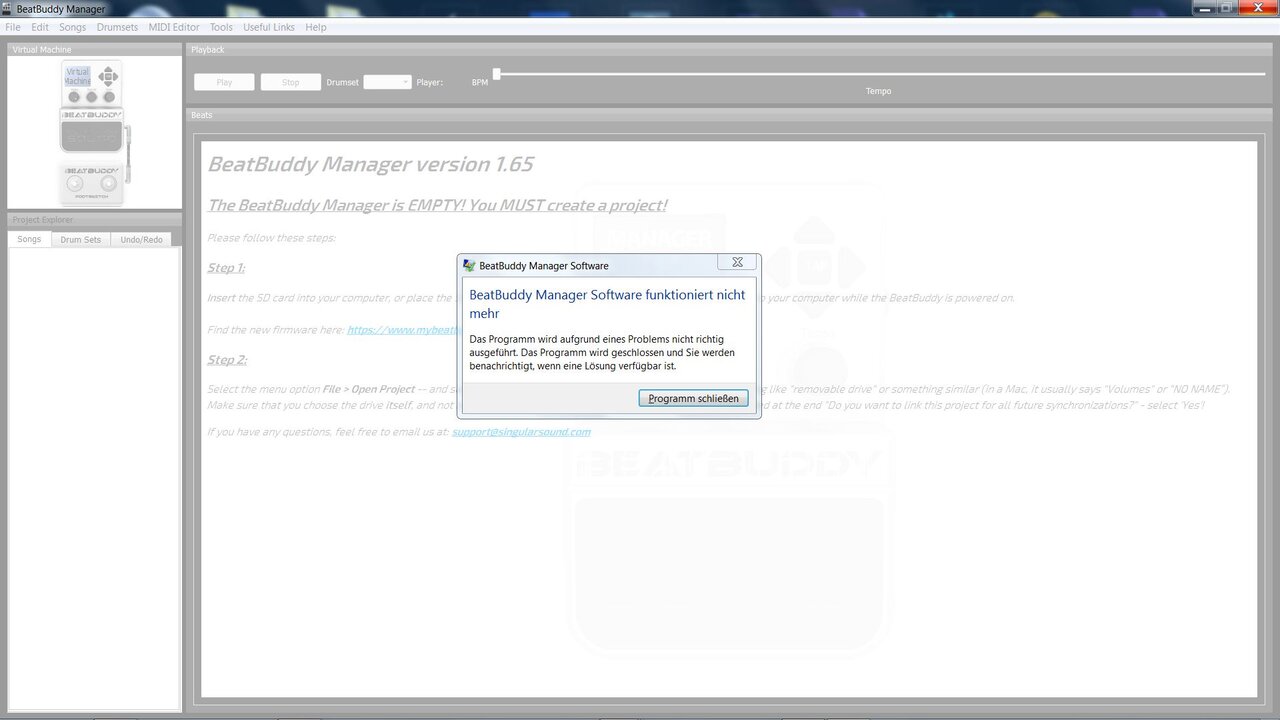Image resolution: width=1280 pixels, height=720 pixels.
Task: Close the BeatBuddy Manager main window
Action: [x=1257, y=8]
